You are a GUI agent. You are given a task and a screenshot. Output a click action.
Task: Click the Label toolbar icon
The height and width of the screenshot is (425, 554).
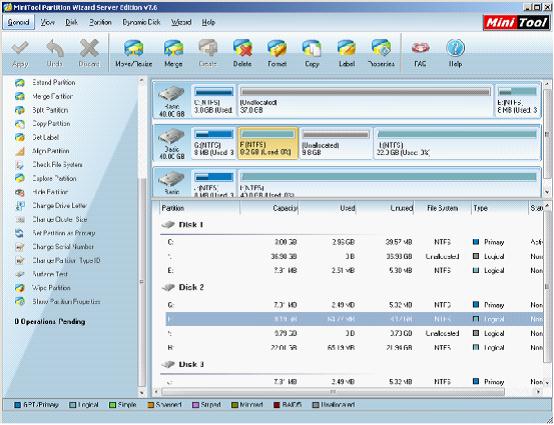tap(346, 49)
